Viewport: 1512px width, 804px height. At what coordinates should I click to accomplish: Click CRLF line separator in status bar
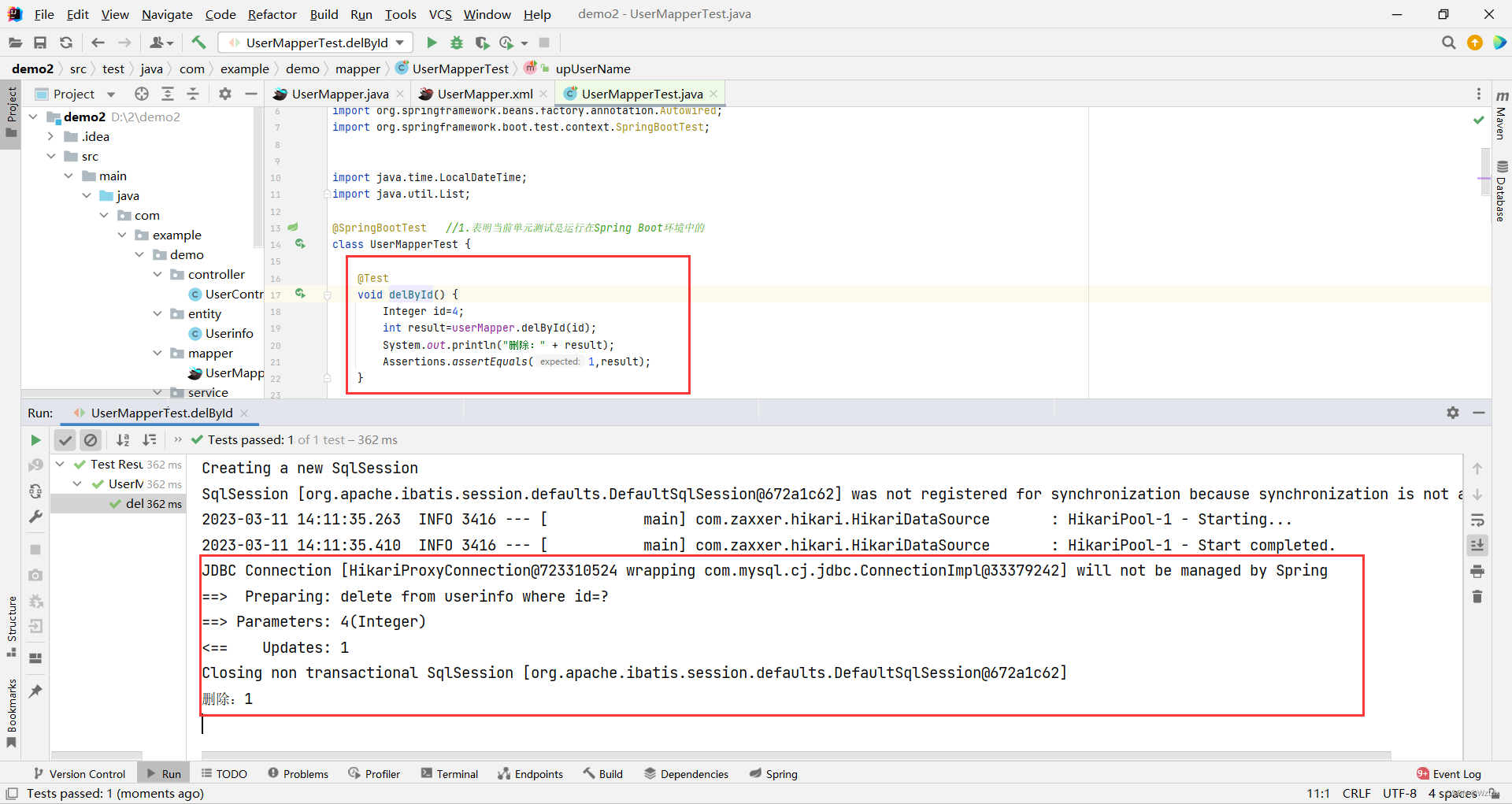point(1356,794)
